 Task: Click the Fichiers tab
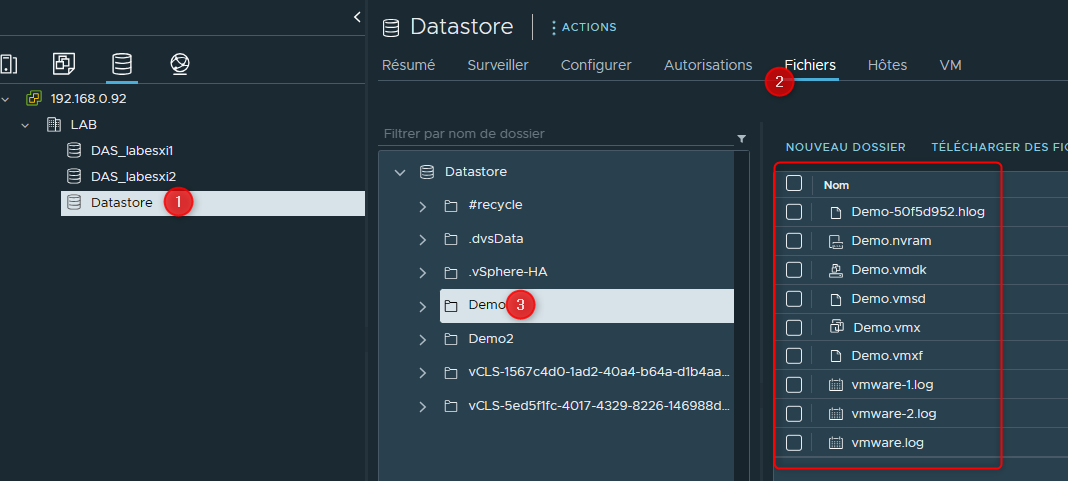point(810,65)
